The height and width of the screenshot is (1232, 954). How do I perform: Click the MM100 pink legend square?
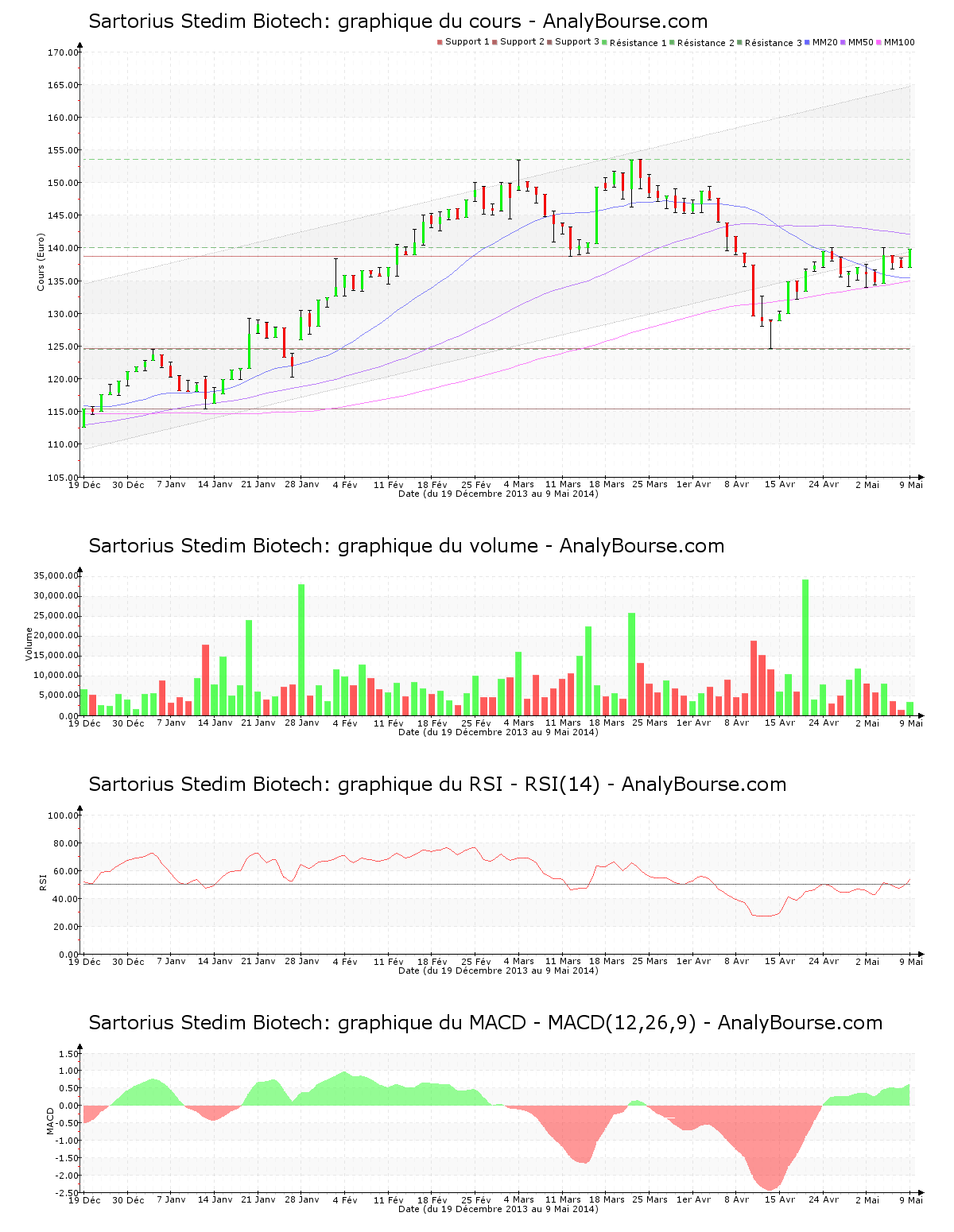click(x=879, y=42)
